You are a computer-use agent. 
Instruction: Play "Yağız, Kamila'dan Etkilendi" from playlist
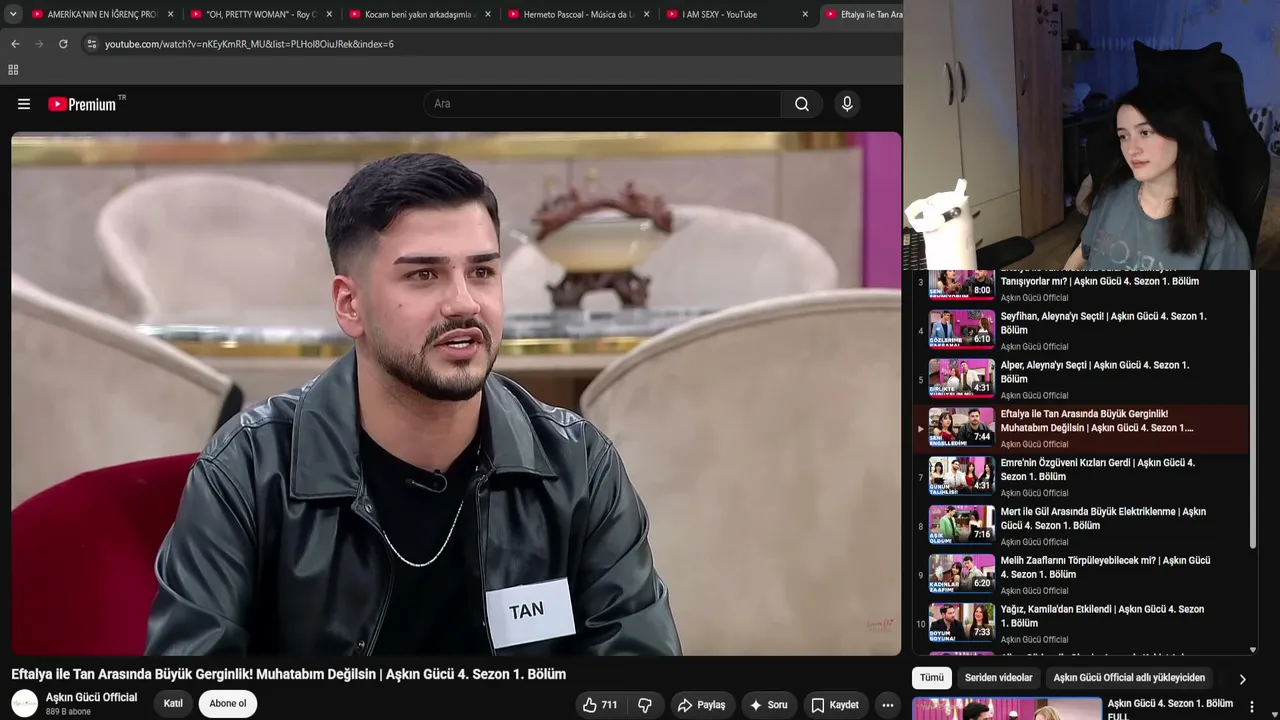1102,616
